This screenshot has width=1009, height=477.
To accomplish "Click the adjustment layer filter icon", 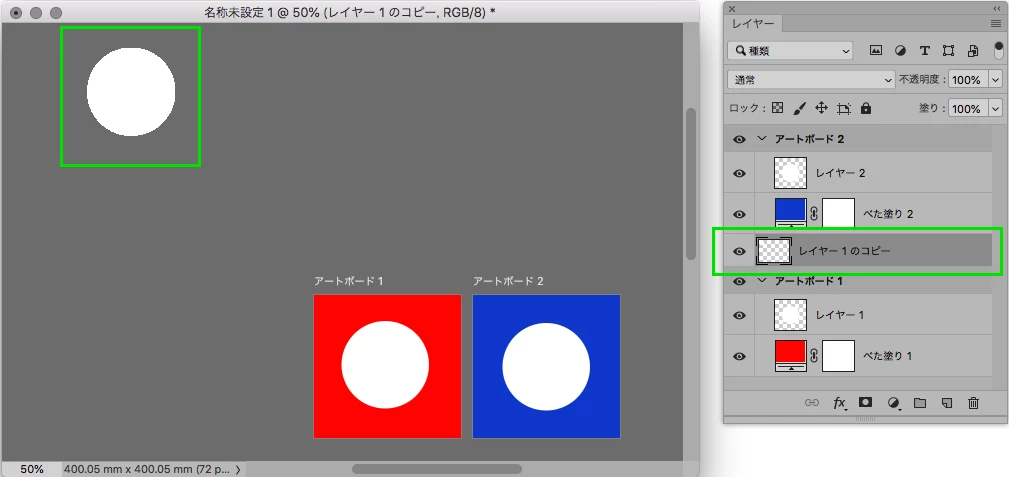I will [900, 50].
